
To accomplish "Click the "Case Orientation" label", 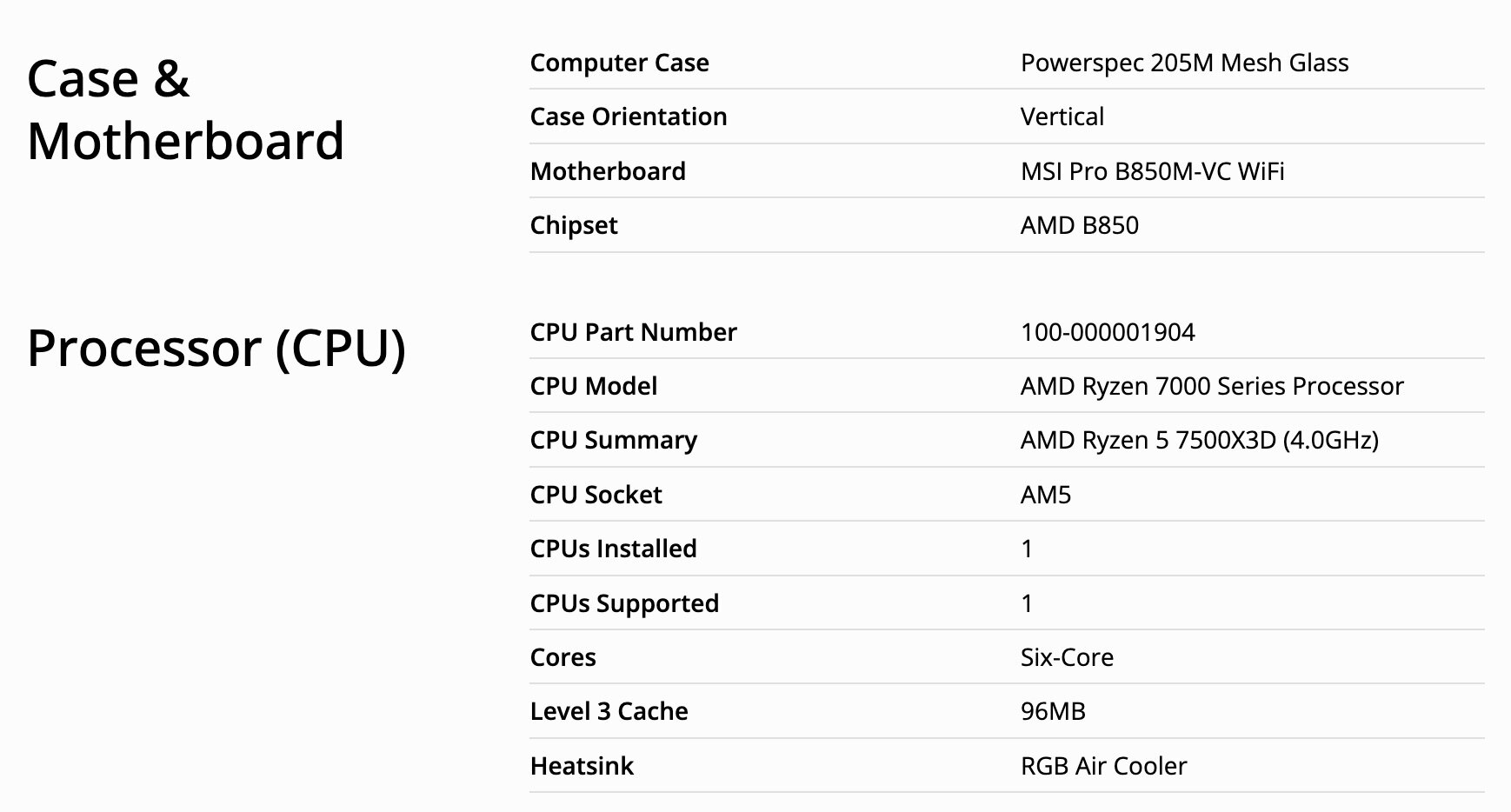I will coord(628,116).
